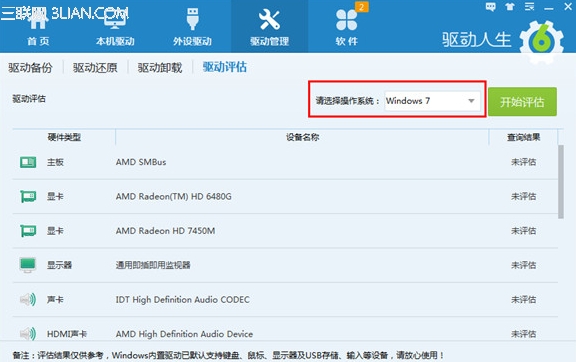Select the 通用即插即用监视器 entry
This screenshot has height=362, width=576.
tap(153, 265)
